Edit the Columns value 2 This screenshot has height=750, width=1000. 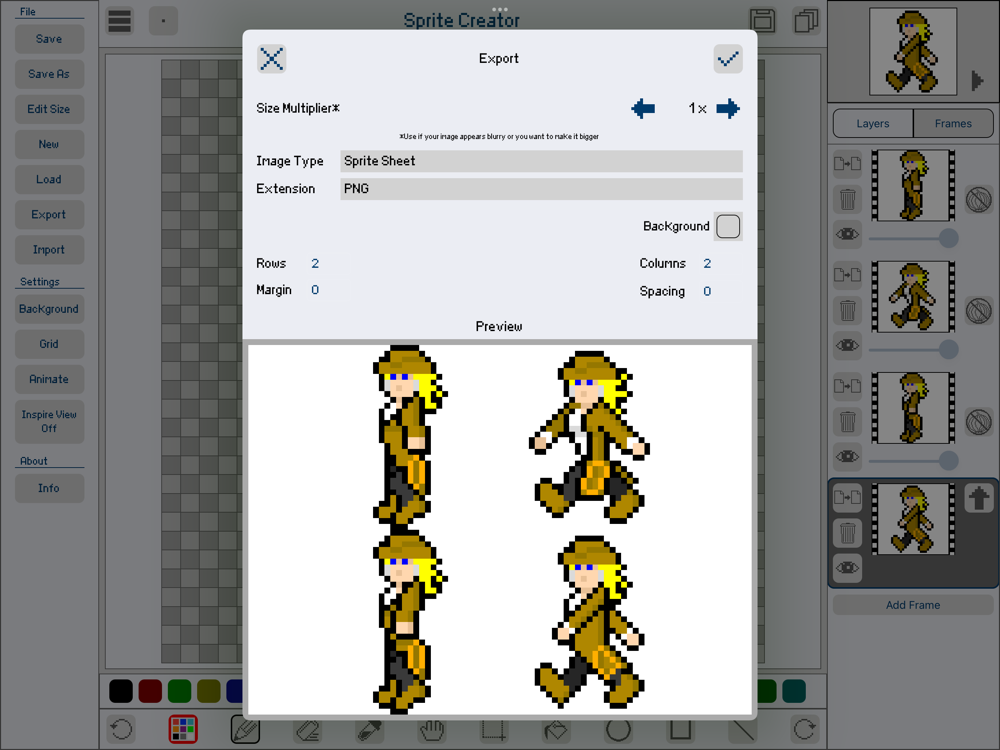[707, 263]
